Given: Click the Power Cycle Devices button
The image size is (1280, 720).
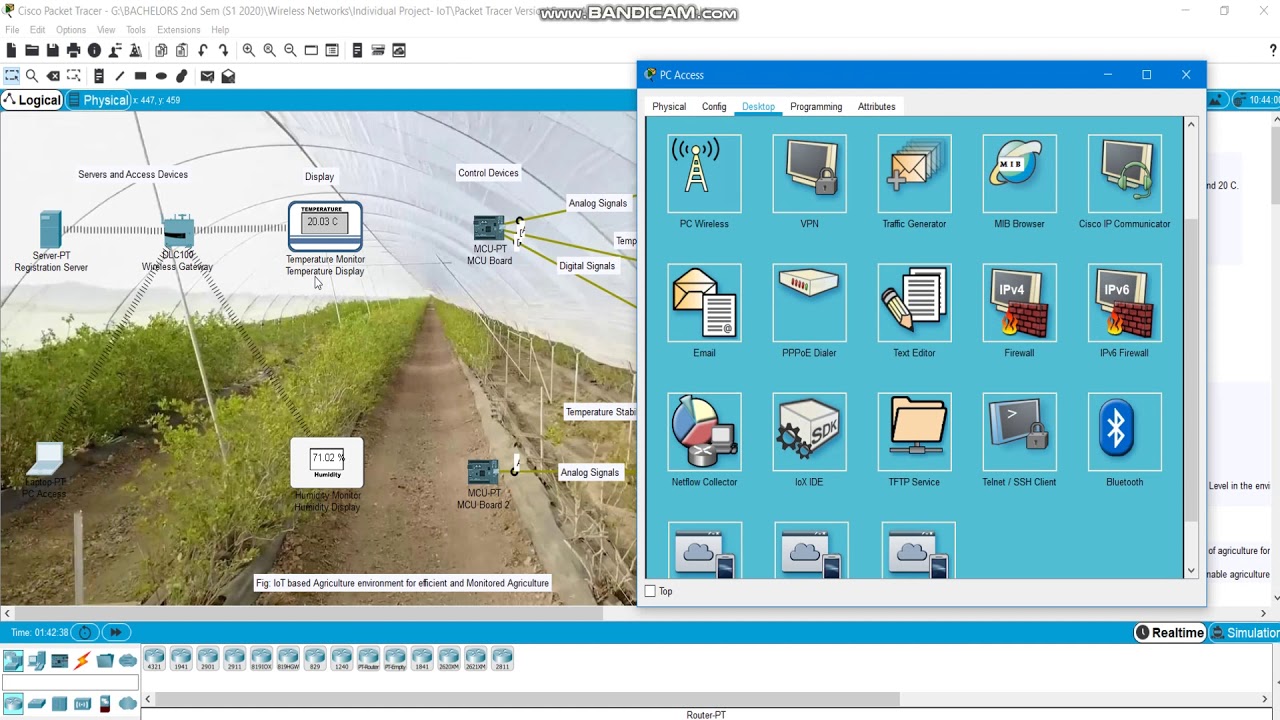Looking at the screenshot, I should [85, 632].
